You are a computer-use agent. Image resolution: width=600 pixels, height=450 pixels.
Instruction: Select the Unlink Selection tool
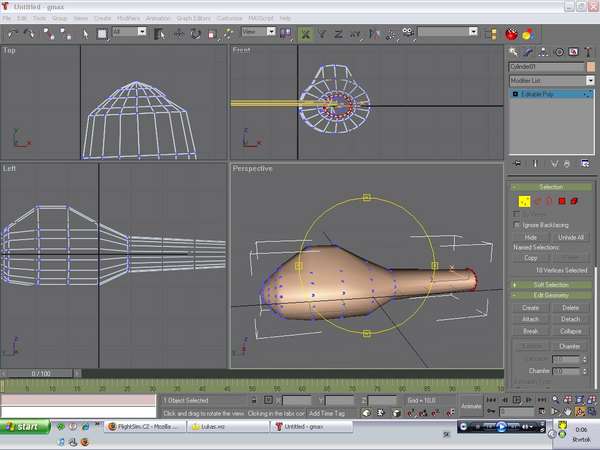pyautogui.click(x=66, y=34)
